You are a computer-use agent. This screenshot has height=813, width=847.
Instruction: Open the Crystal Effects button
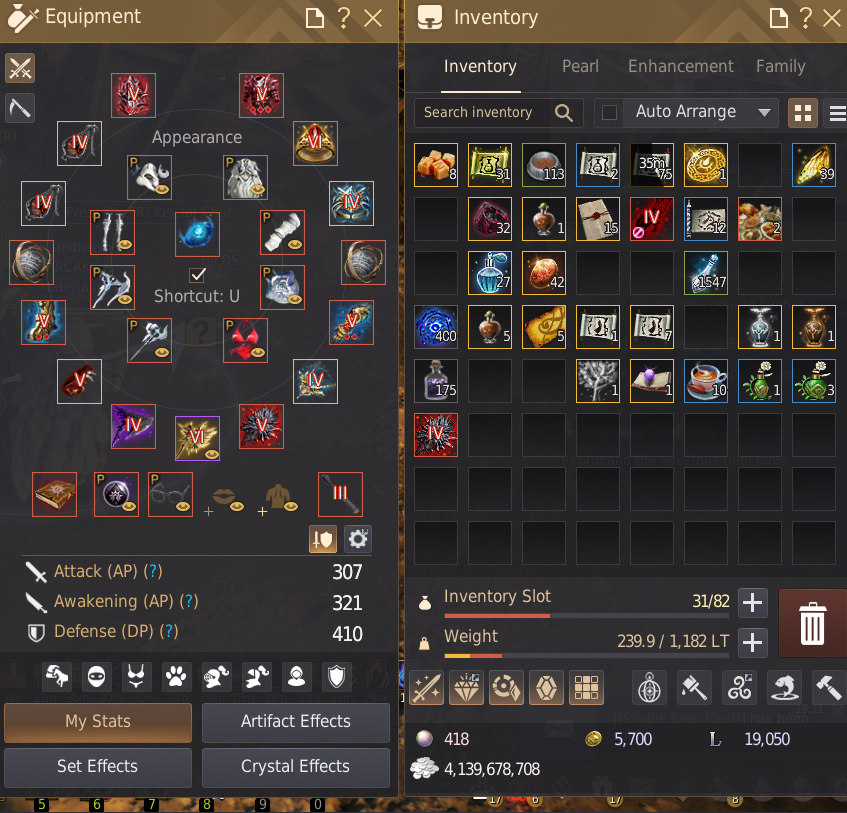click(x=295, y=767)
